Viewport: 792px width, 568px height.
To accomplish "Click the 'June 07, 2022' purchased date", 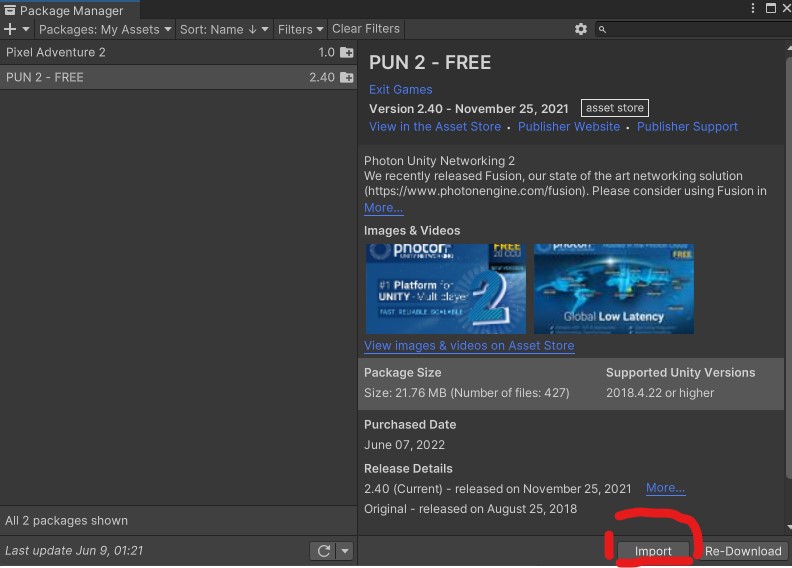I will pos(404,445).
